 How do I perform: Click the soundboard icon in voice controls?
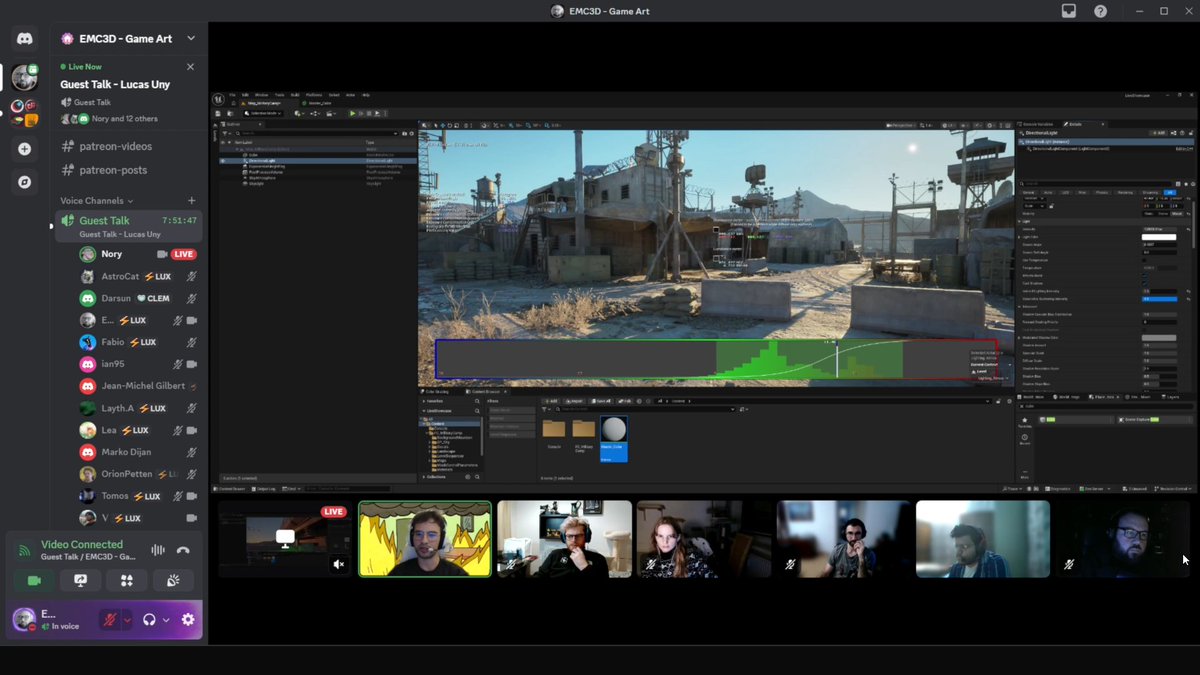[x=171, y=581]
